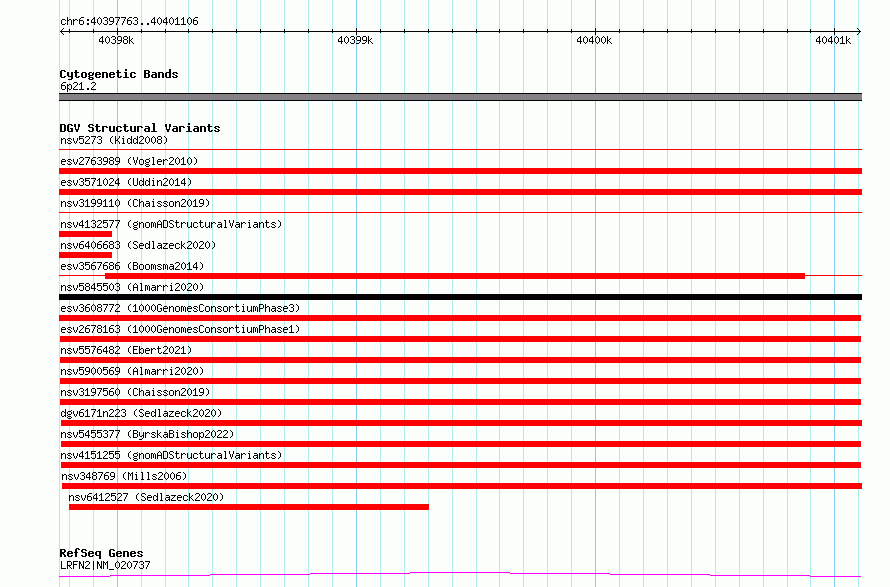Click the right arrow of the ruler
The width and height of the screenshot is (890, 587).
(x=858, y=31)
